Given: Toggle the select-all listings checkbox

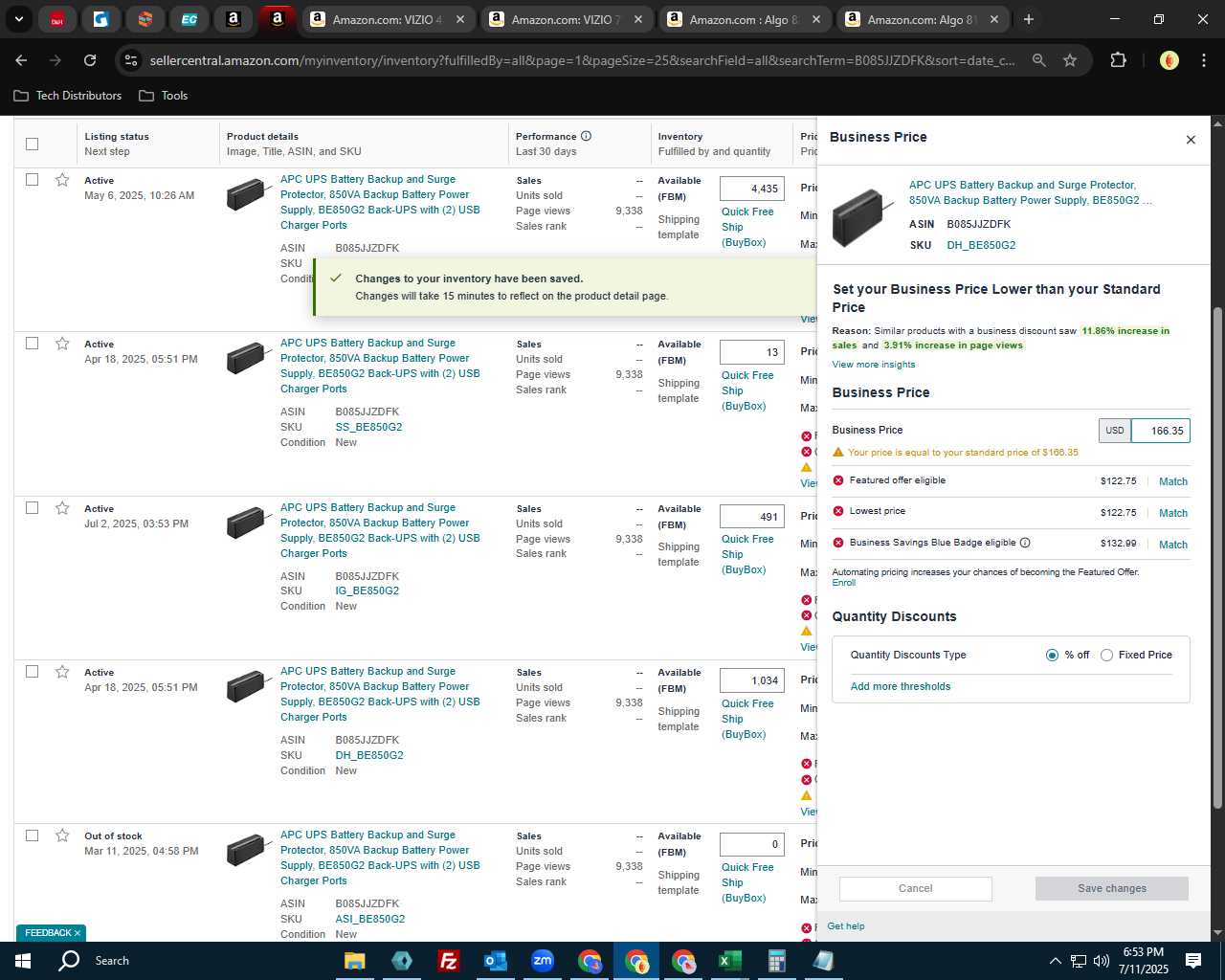Looking at the screenshot, I should coord(32,144).
